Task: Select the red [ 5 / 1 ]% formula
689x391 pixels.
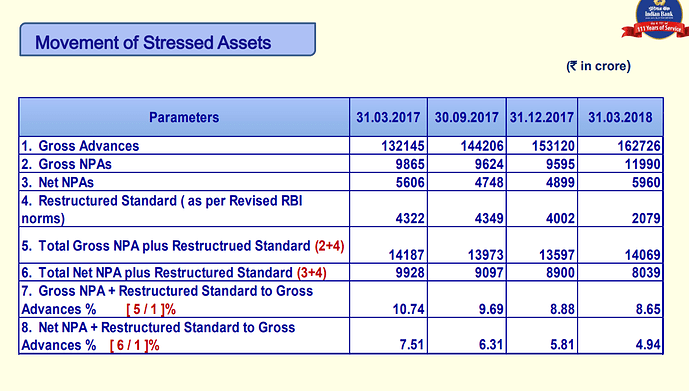Action: coord(151,309)
